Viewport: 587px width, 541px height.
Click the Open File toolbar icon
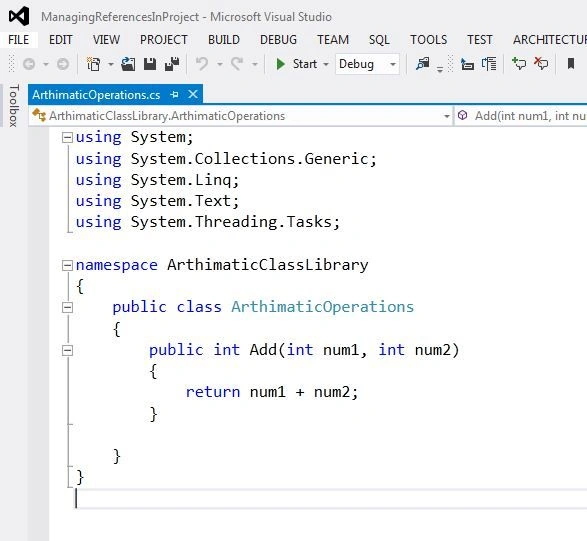point(128,64)
